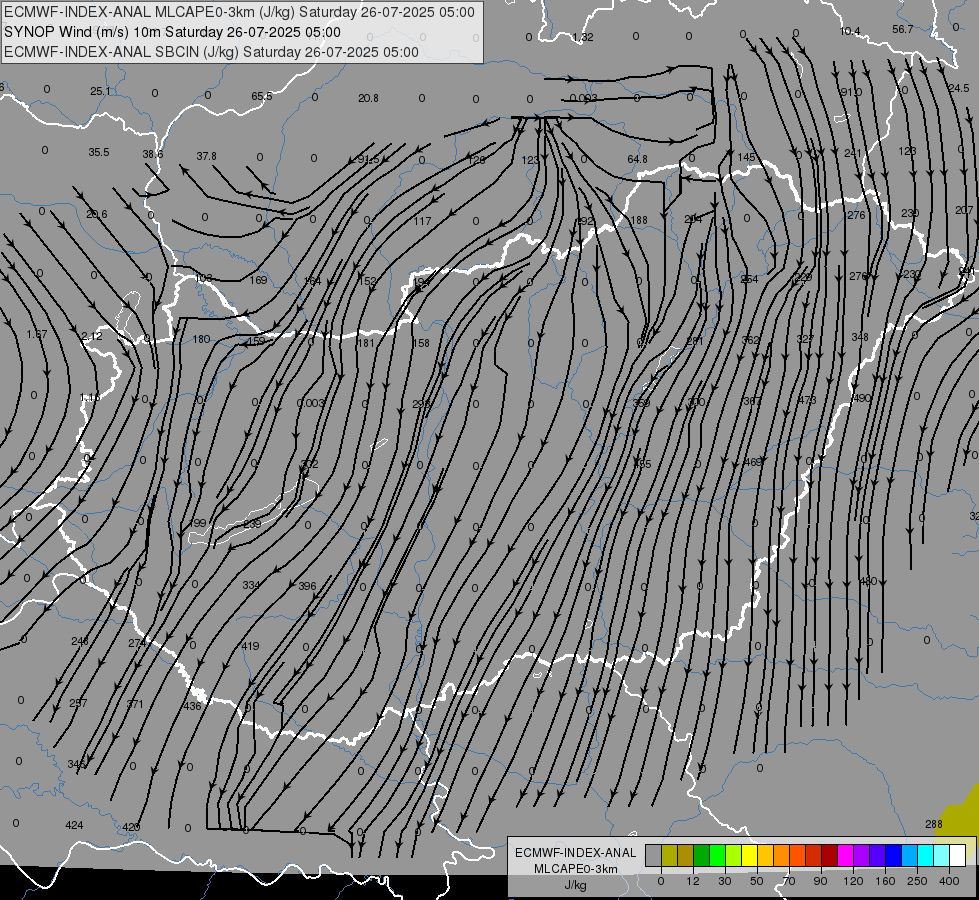Click the map value 37.8
Viewport: 979px width, 900px height.
tap(207, 156)
